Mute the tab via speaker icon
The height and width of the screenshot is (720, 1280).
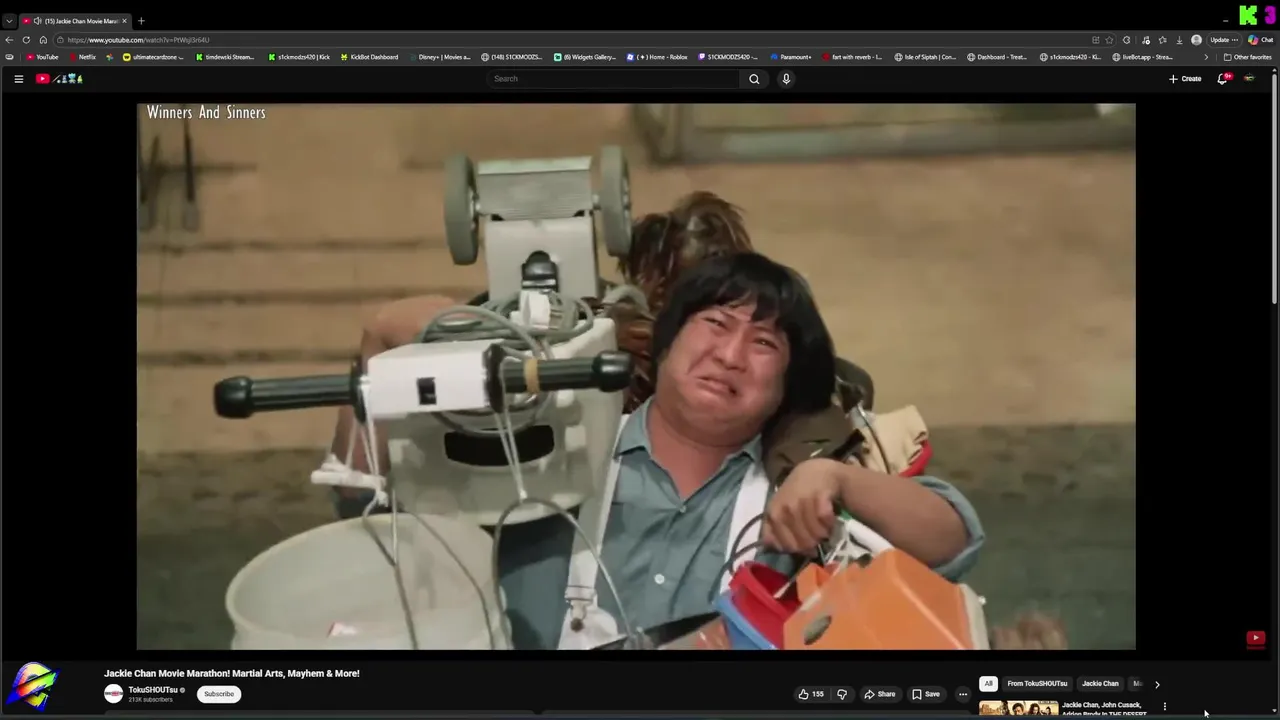[37, 21]
